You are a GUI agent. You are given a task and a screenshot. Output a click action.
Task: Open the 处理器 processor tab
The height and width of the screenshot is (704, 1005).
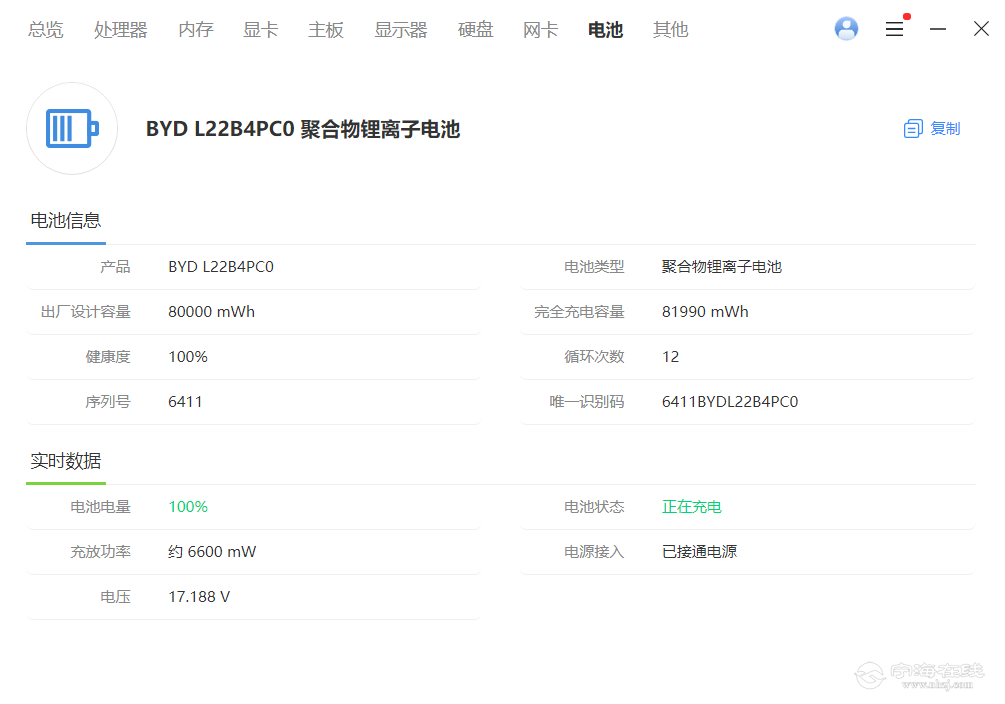point(120,29)
